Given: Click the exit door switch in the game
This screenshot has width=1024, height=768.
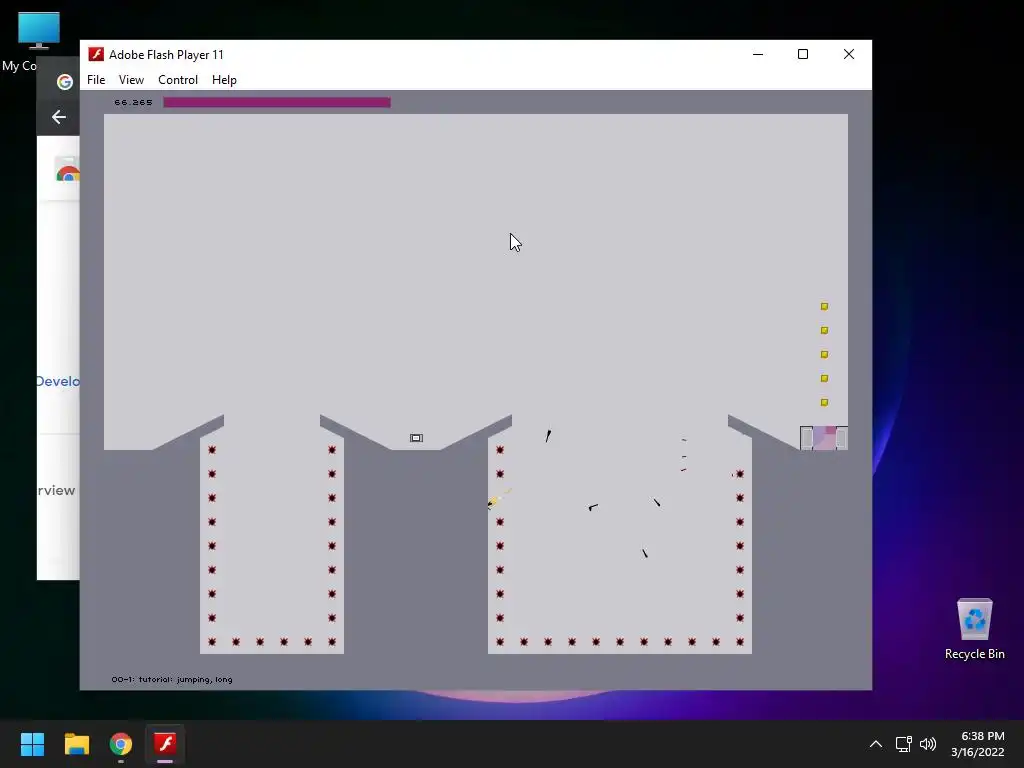Looking at the screenshot, I should tap(416, 438).
